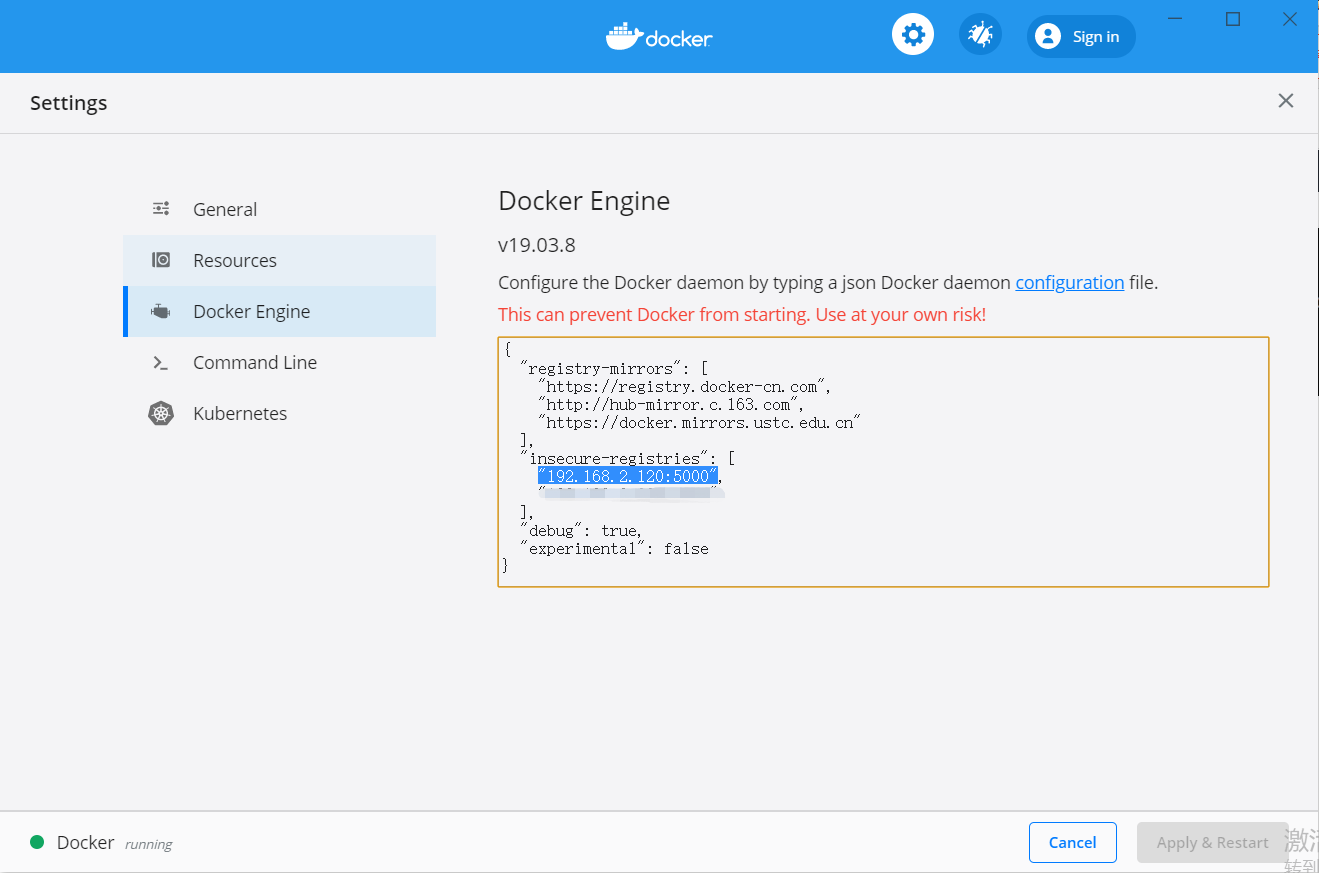The image size is (1319, 873).
Task: Click the Docker Engine whale icon
Action: [x=161, y=311]
